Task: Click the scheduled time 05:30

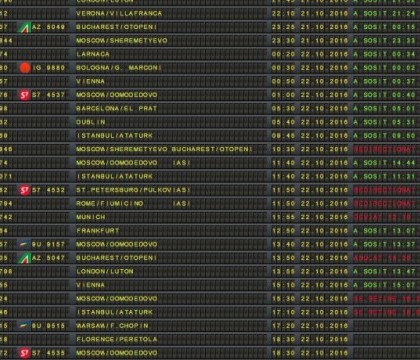Action: tap(283, 109)
